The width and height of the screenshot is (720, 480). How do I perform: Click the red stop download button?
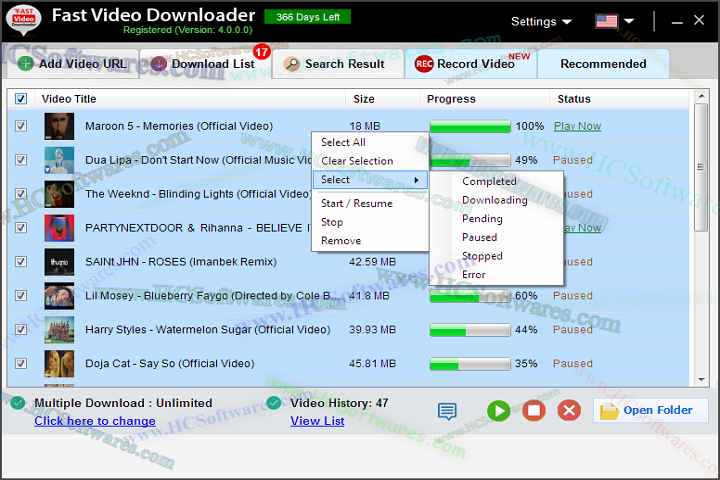click(x=534, y=410)
